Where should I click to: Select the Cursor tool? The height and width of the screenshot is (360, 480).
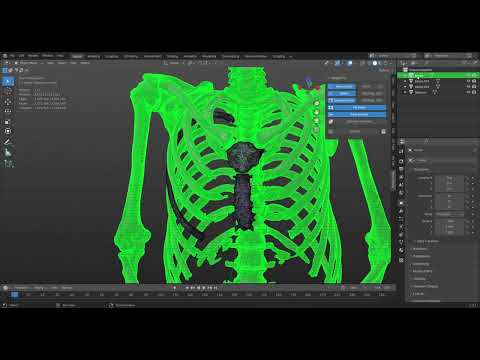click(8, 91)
